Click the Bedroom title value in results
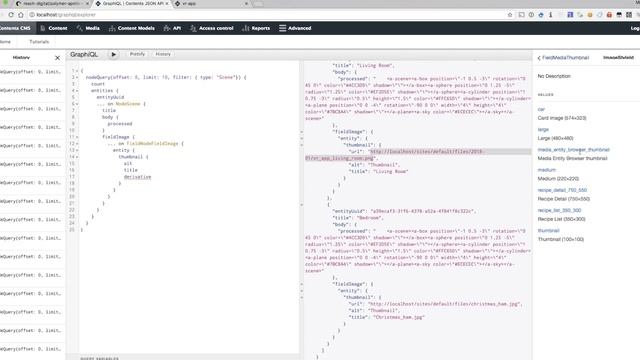Screen dimensions: 640x360 point(369,218)
